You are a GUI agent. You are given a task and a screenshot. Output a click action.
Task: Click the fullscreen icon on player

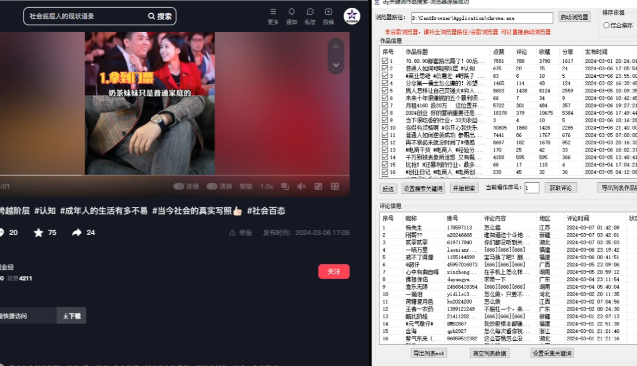[x=335, y=186]
